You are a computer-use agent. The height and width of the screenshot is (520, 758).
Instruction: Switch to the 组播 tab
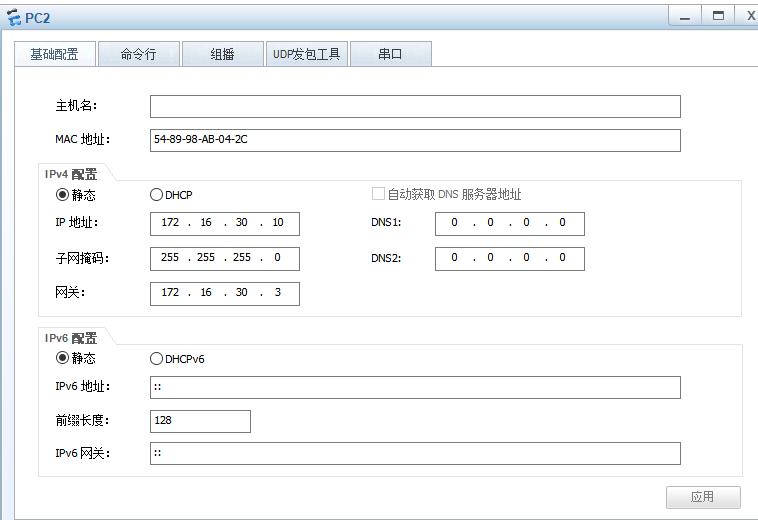tap(222, 54)
